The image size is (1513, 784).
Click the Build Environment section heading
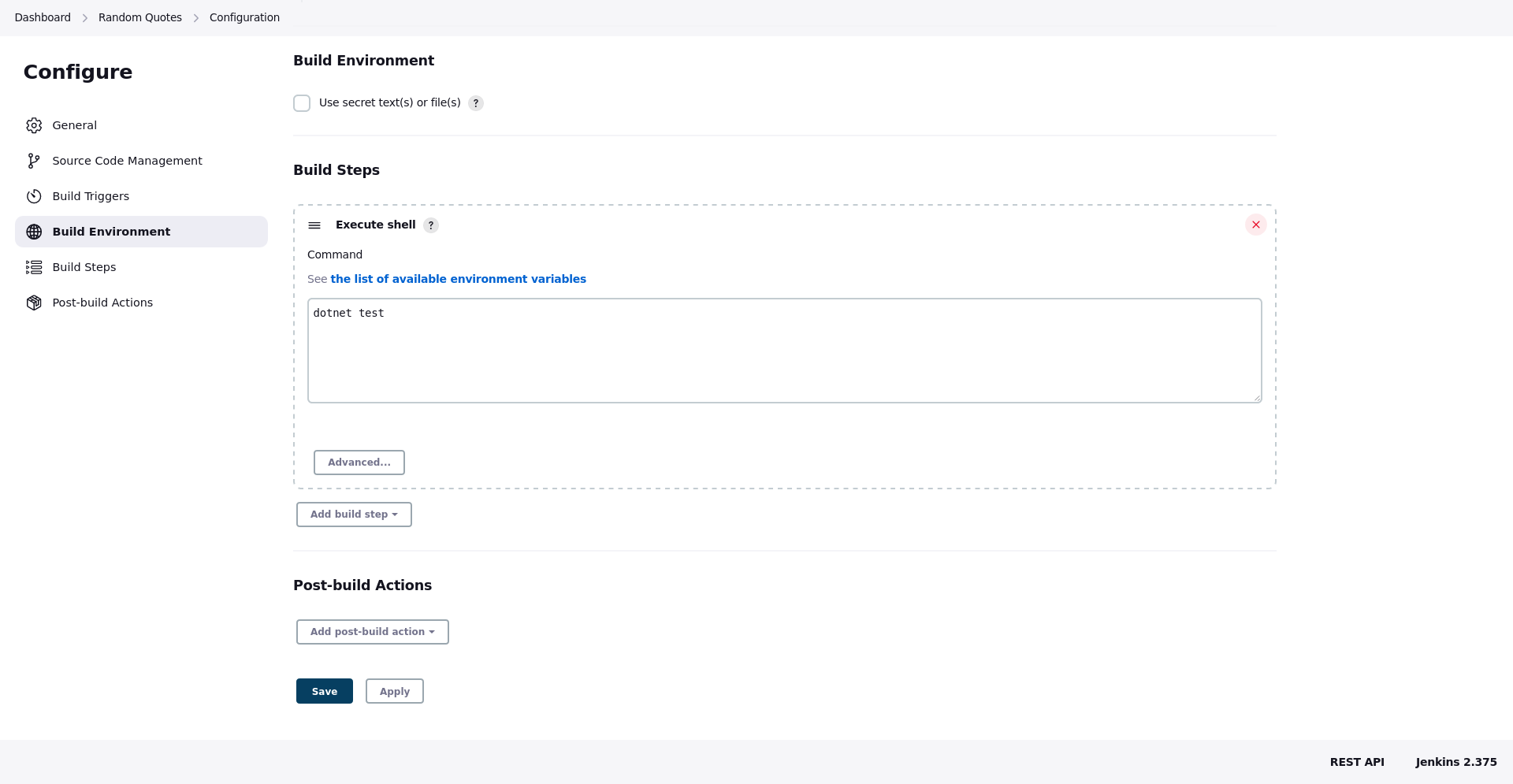(x=364, y=61)
